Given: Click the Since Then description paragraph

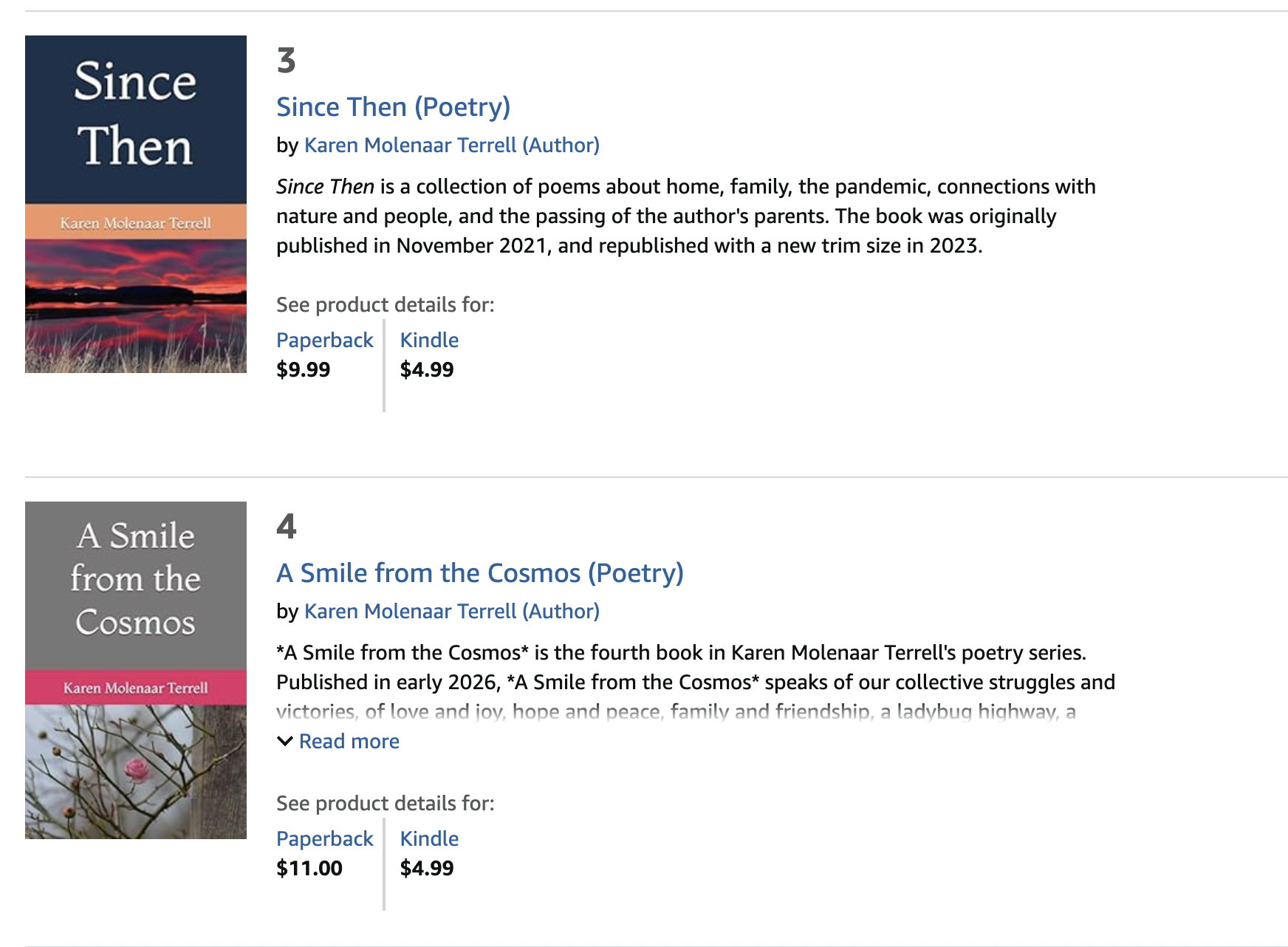Looking at the screenshot, I should point(685,216).
